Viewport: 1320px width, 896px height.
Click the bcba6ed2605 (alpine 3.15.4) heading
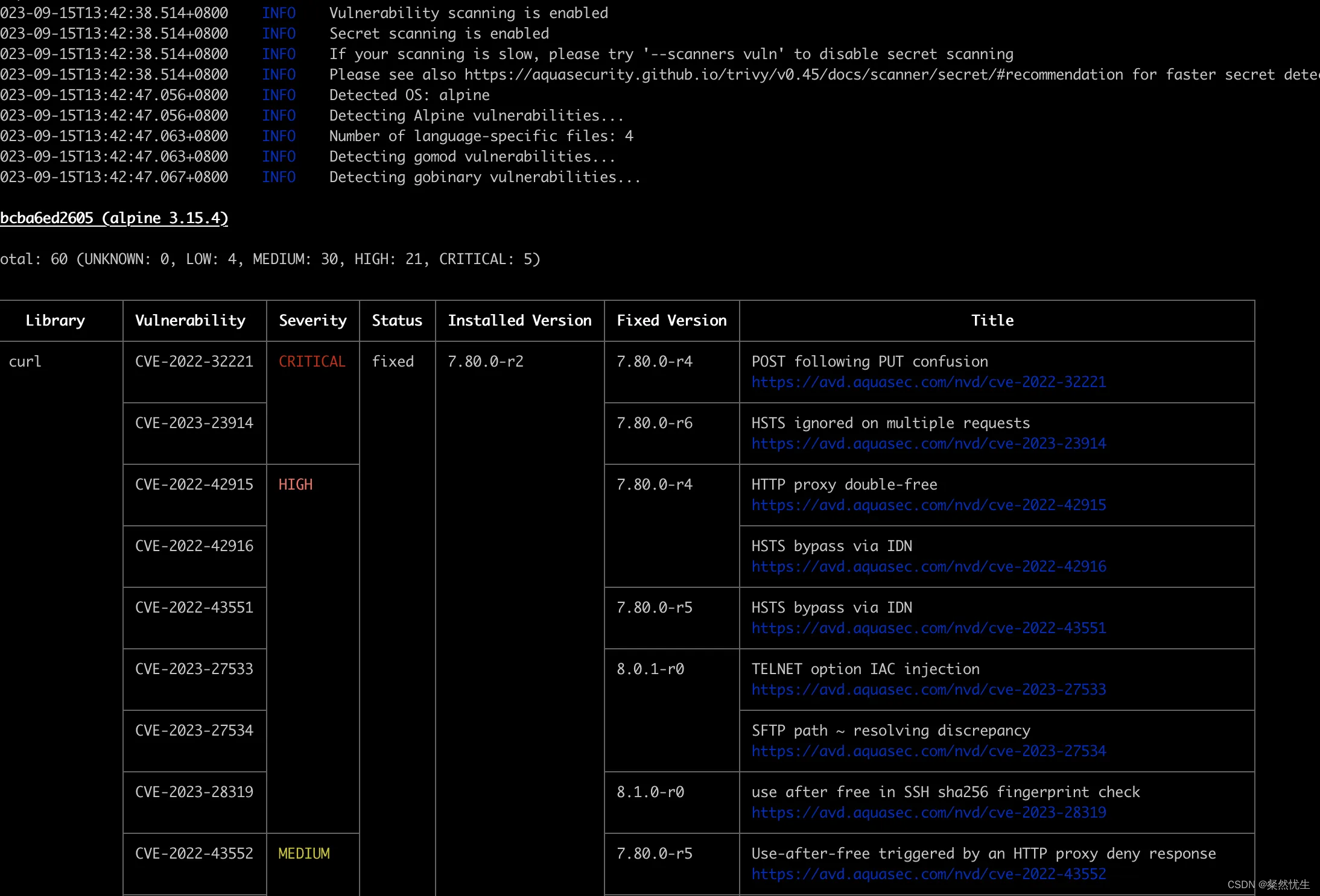coord(114,218)
